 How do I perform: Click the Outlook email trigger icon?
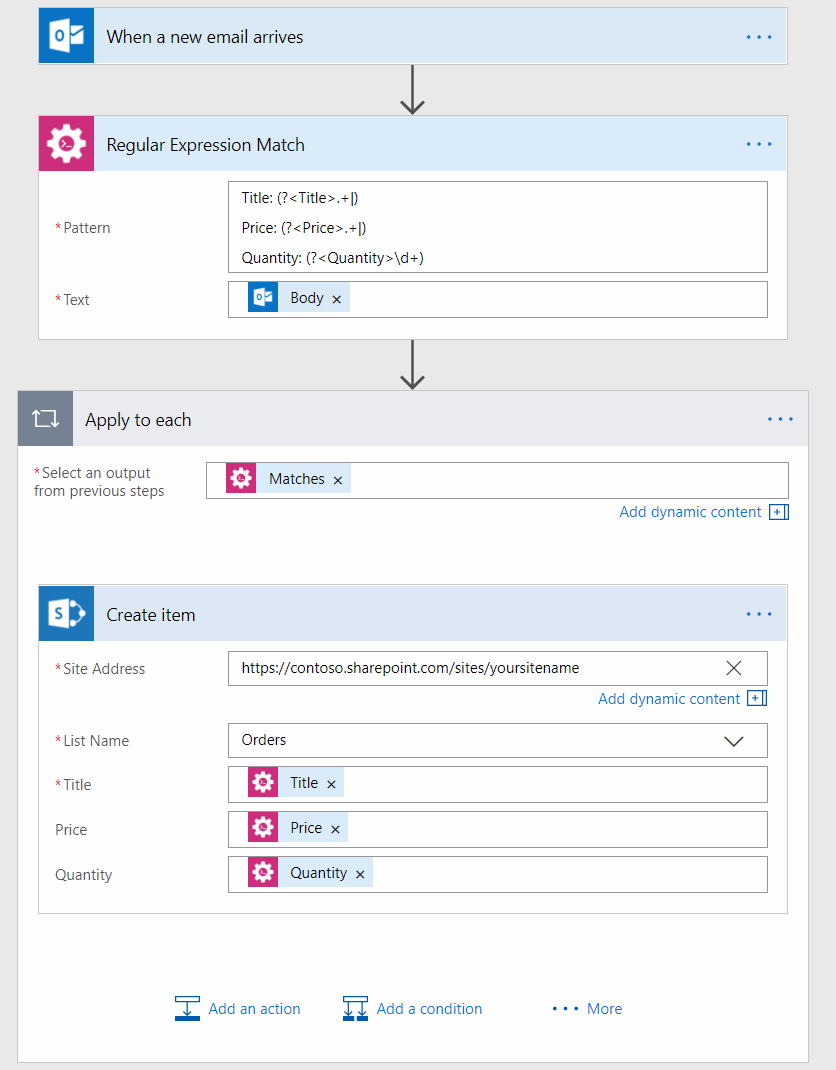tap(65, 36)
